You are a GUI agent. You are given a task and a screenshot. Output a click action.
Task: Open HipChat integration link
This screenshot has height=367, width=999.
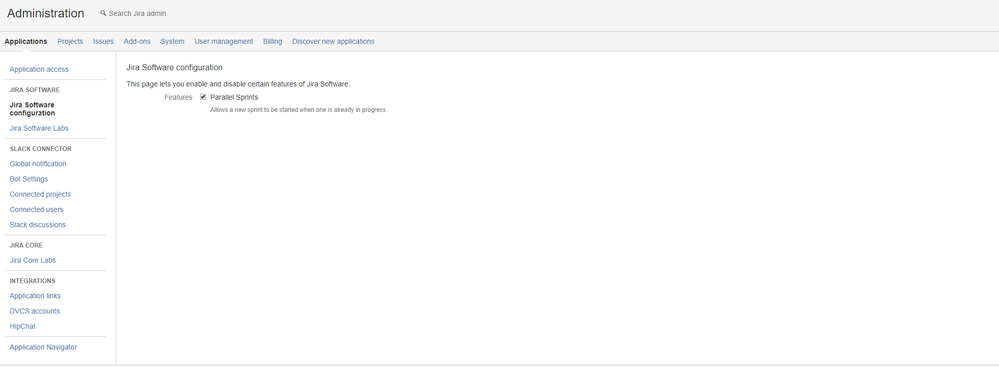(x=22, y=327)
